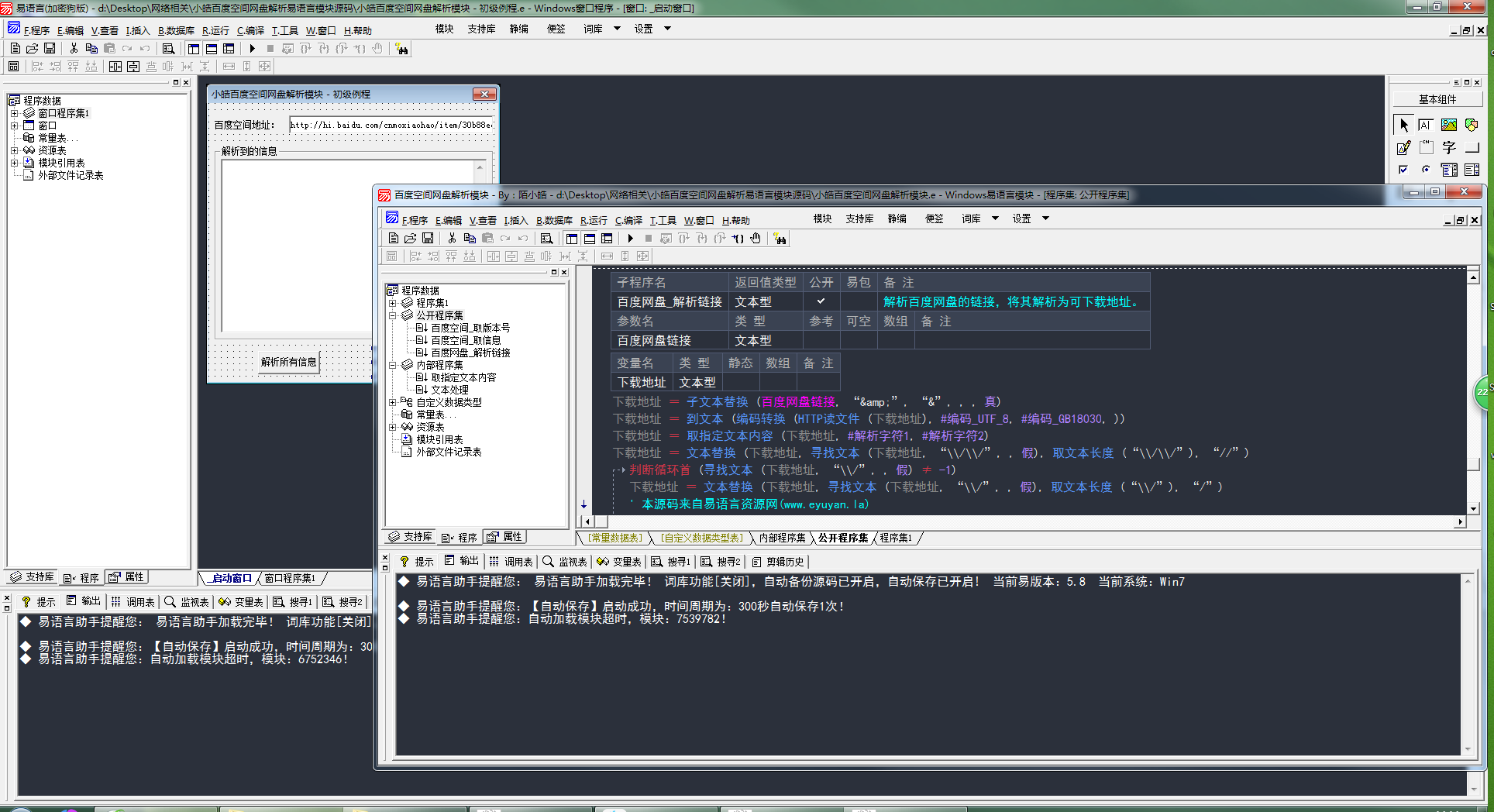Collapse 公开程序集 node in front window tree
The width and height of the screenshot is (1494, 812).
pos(392,315)
